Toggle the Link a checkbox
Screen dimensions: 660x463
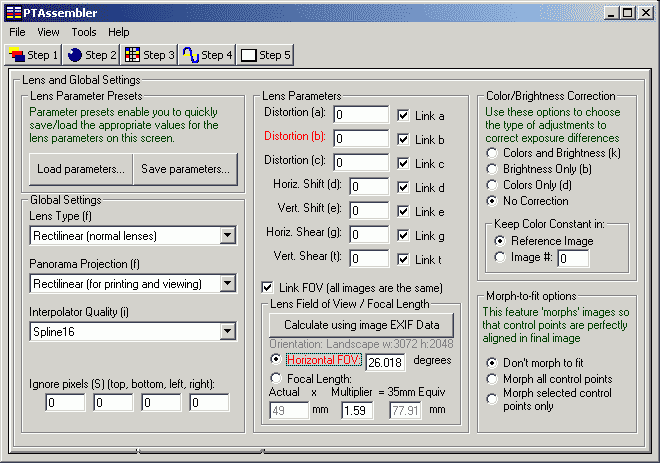[403, 115]
